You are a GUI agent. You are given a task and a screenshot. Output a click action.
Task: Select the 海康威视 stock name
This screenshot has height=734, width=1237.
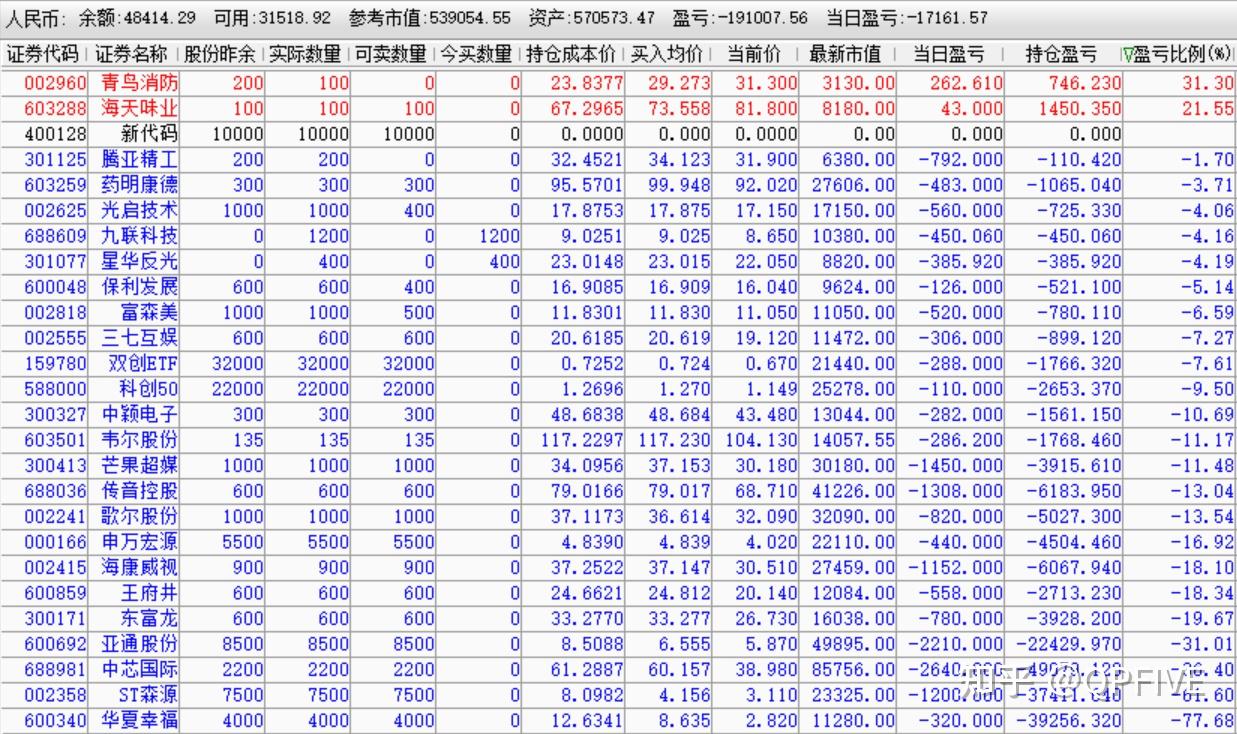click(x=140, y=567)
